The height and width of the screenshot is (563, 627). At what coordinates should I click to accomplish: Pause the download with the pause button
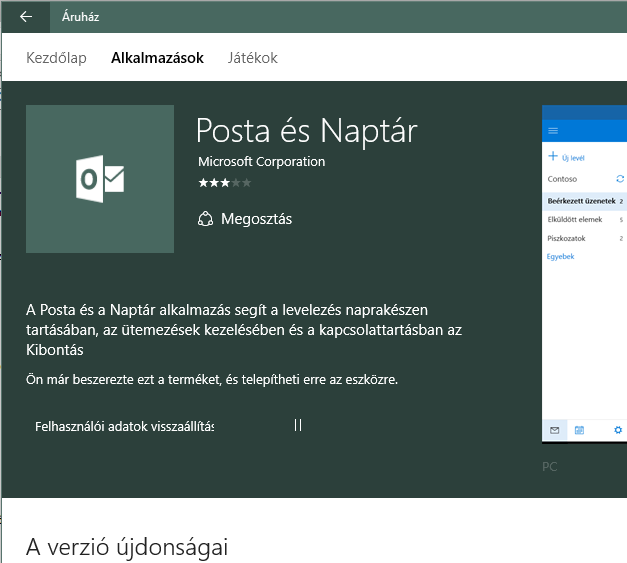(x=298, y=425)
